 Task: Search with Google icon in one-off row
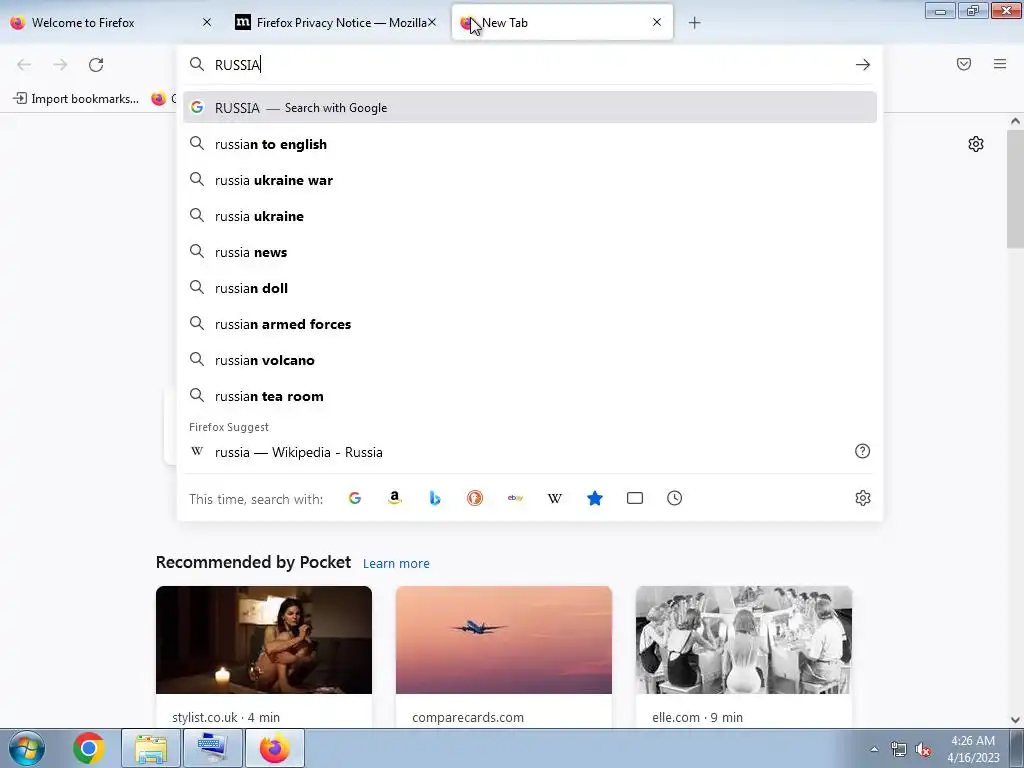[x=355, y=498]
